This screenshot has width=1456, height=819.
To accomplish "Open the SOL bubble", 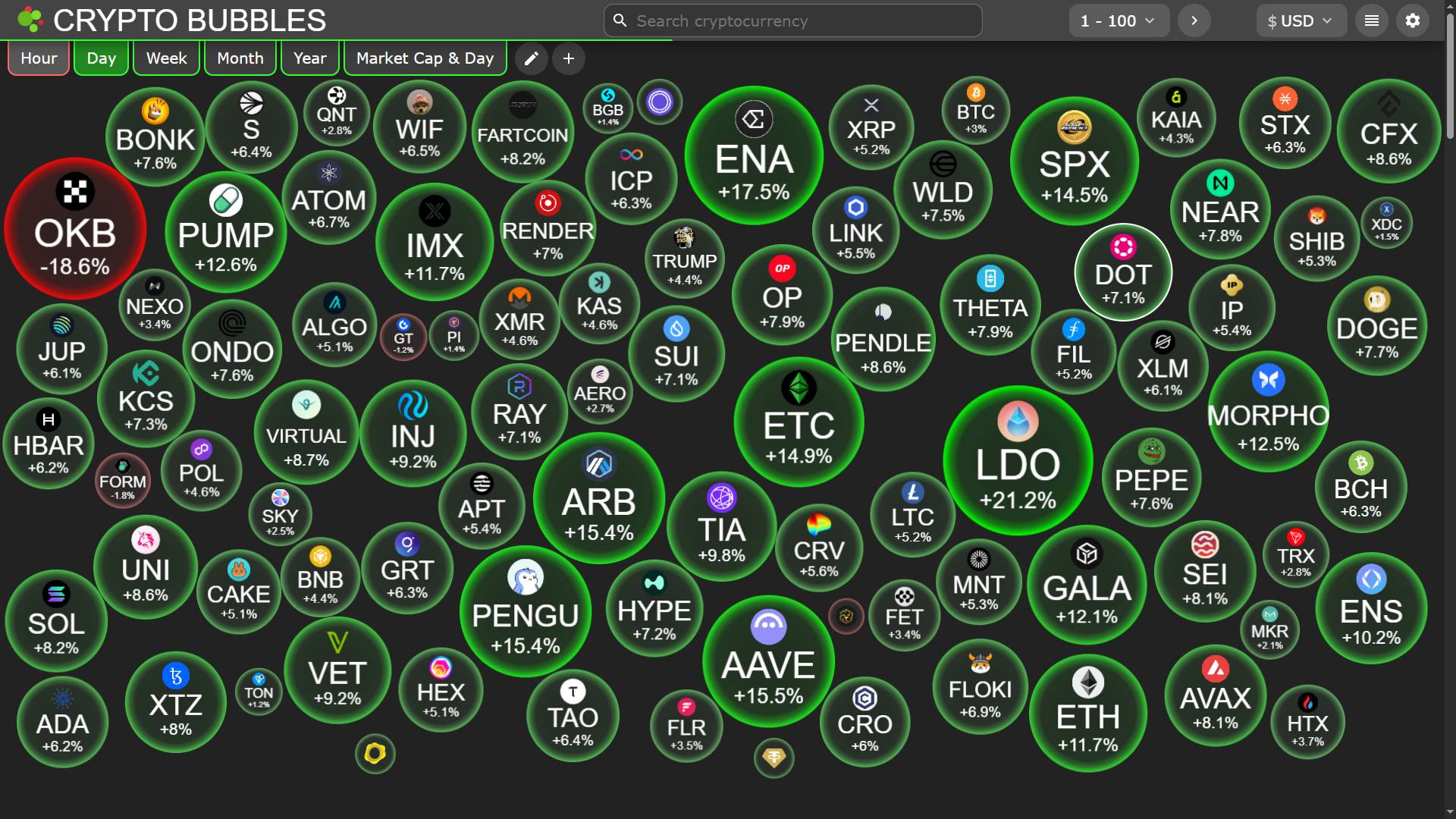I will (x=56, y=621).
